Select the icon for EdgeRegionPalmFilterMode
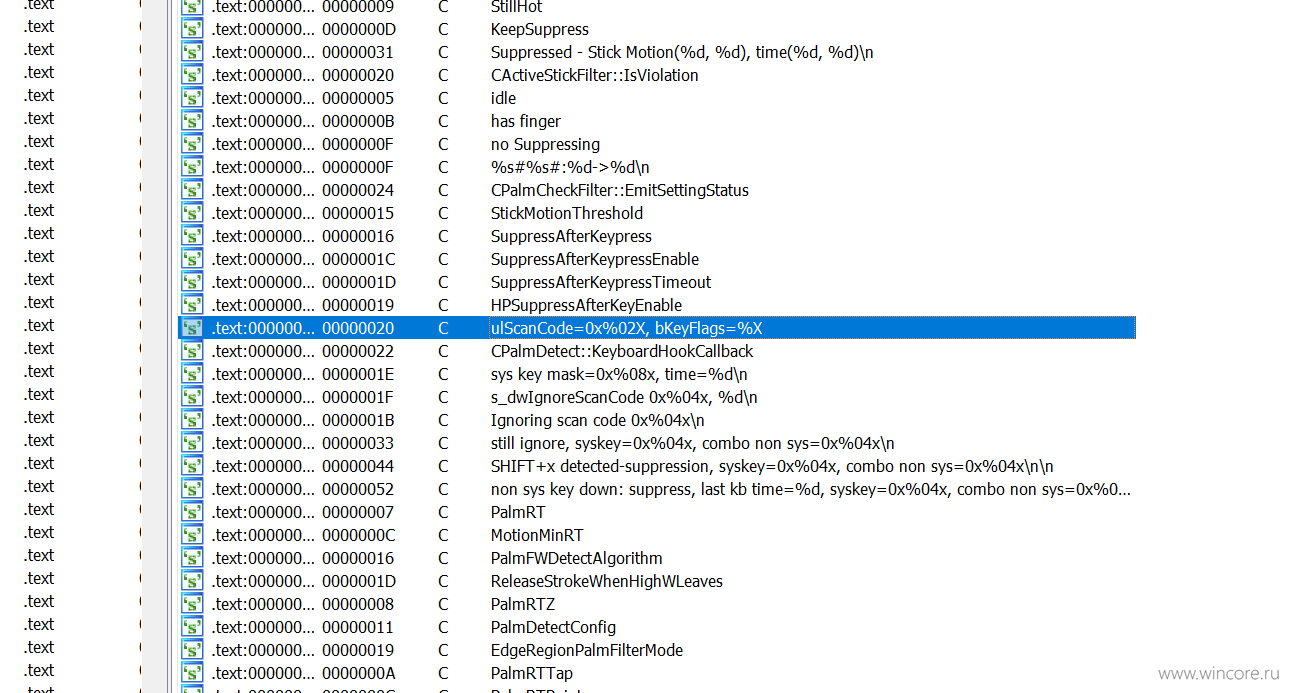The image size is (1292, 693). click(191, 650)
